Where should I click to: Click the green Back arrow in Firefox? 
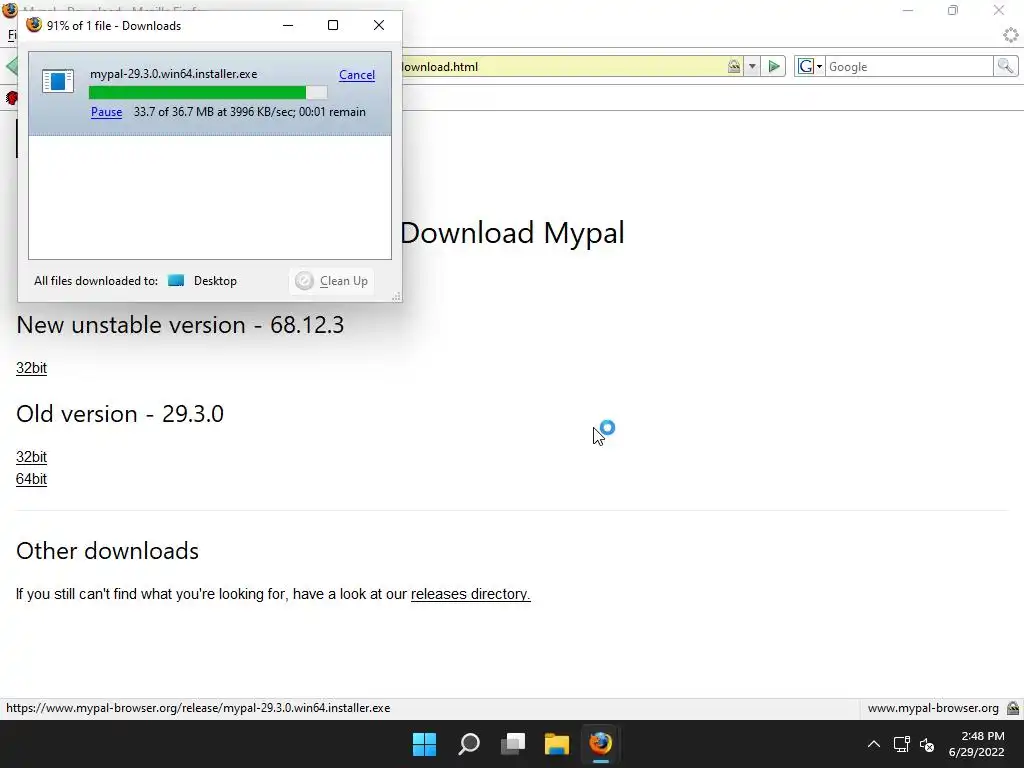pyautogui.click(x=11, y=67)
